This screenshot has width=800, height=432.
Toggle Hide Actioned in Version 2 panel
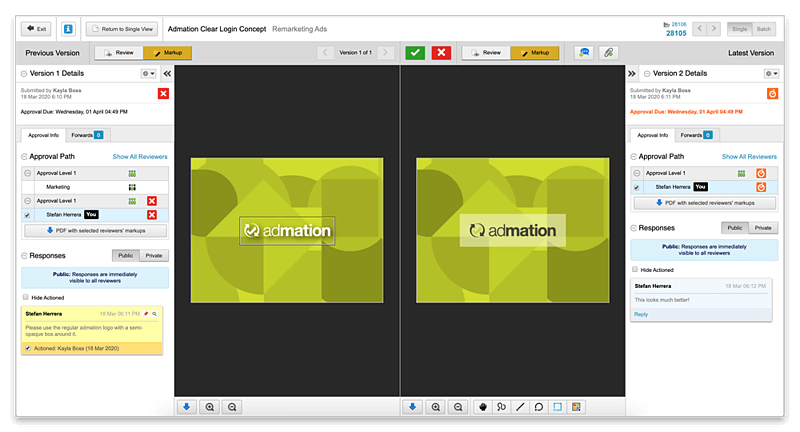pos(635,269)
